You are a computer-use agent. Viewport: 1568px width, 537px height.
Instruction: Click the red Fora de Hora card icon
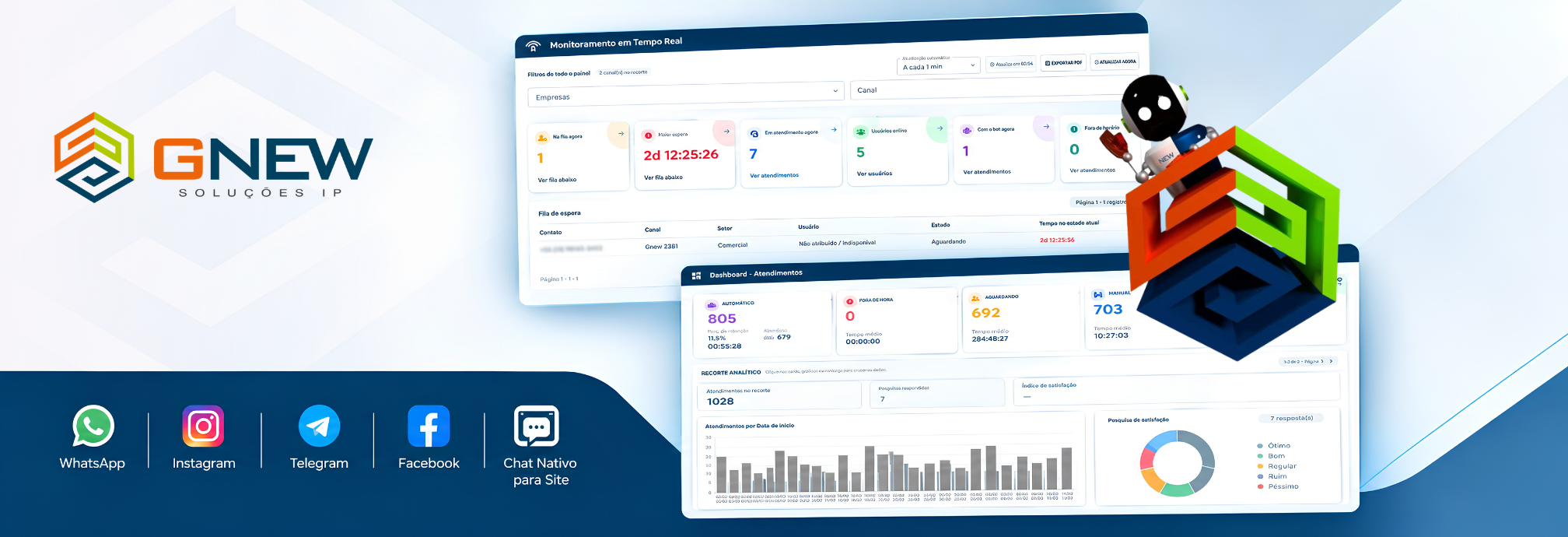[x=849, y=301]
